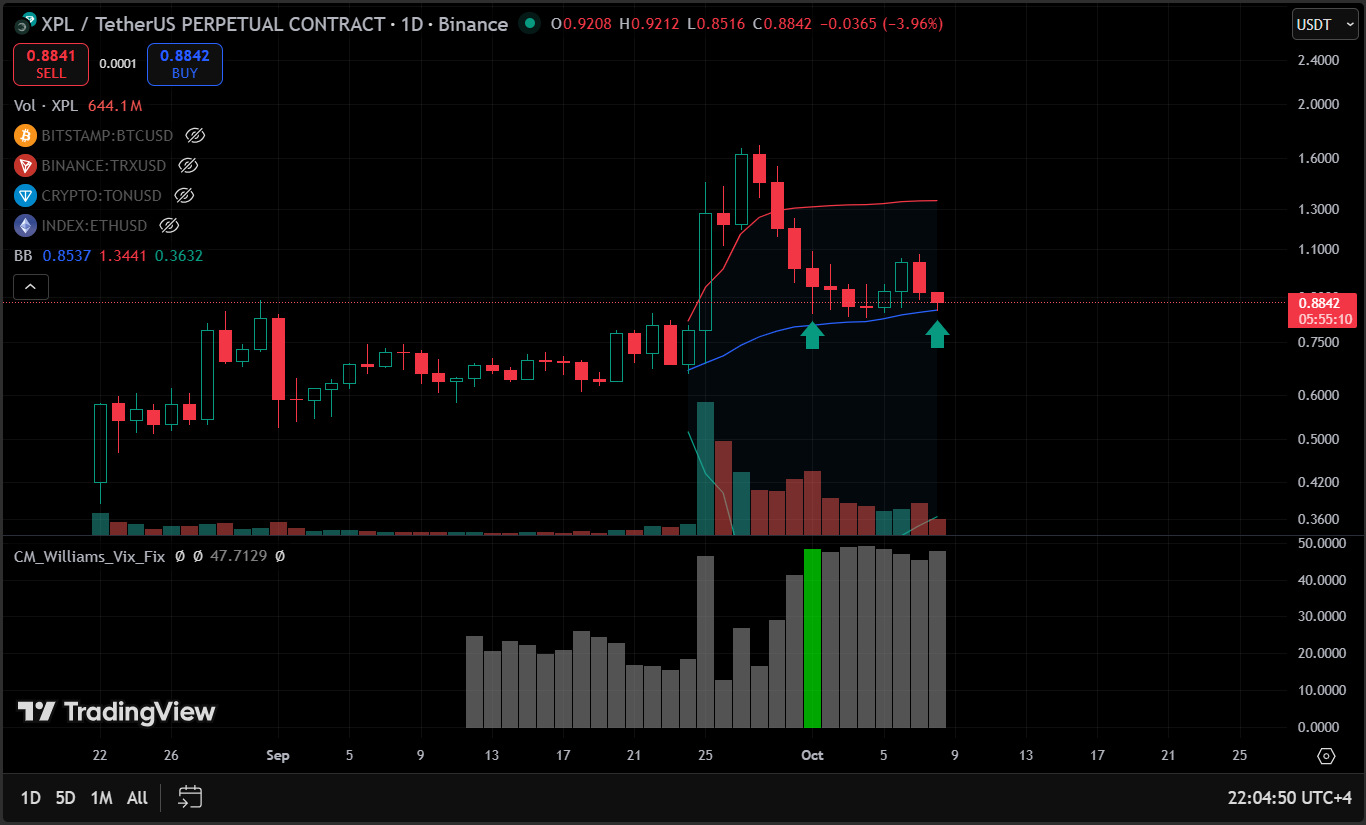Viewport: 1366px width, 825px height.
Task: Open chart settings gear at bottom right
Action: coord(1326,755)
